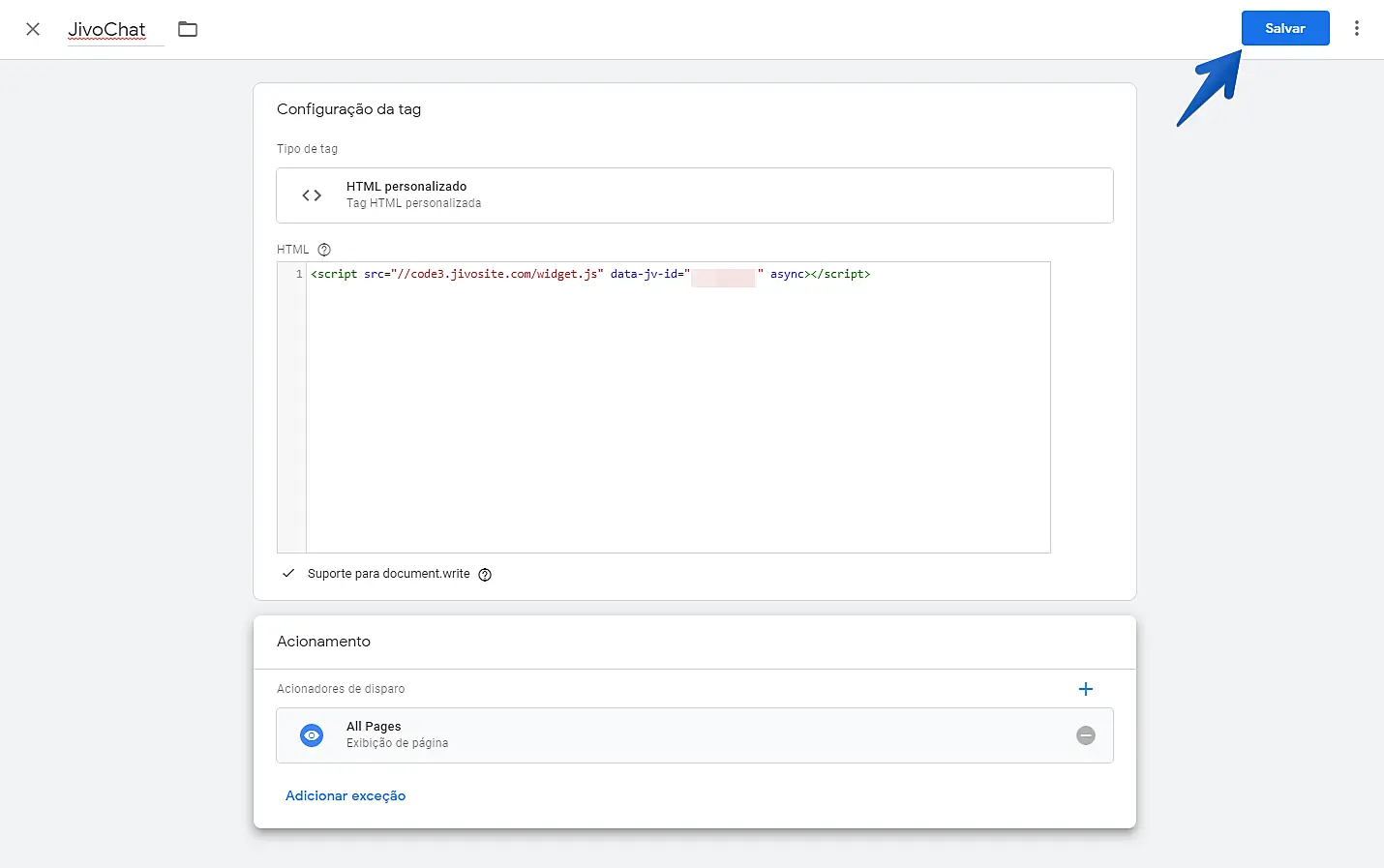Close the JivoChat tag editor
1384x868 pixels.
33,29
